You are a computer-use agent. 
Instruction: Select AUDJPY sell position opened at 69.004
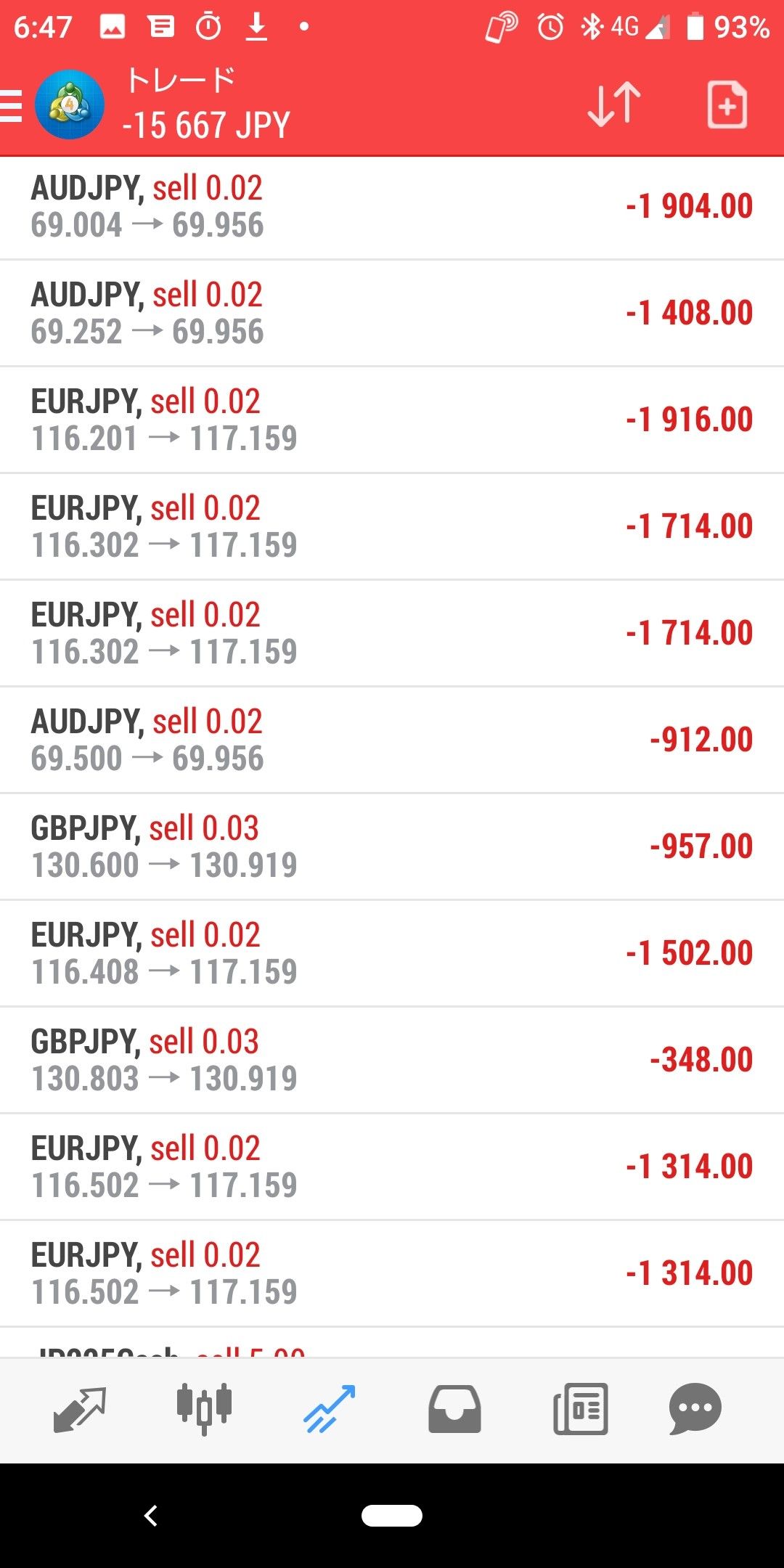coord(392,207)
